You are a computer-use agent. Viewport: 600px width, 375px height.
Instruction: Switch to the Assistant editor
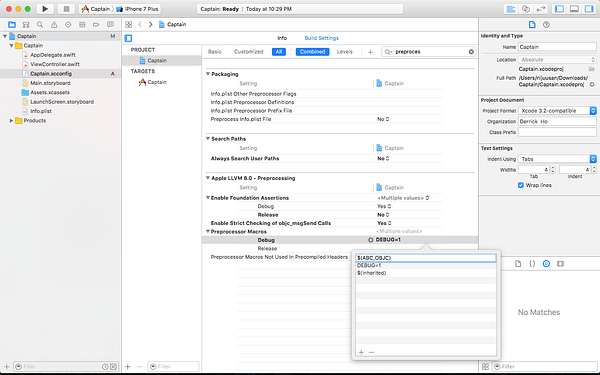point(526,9)
